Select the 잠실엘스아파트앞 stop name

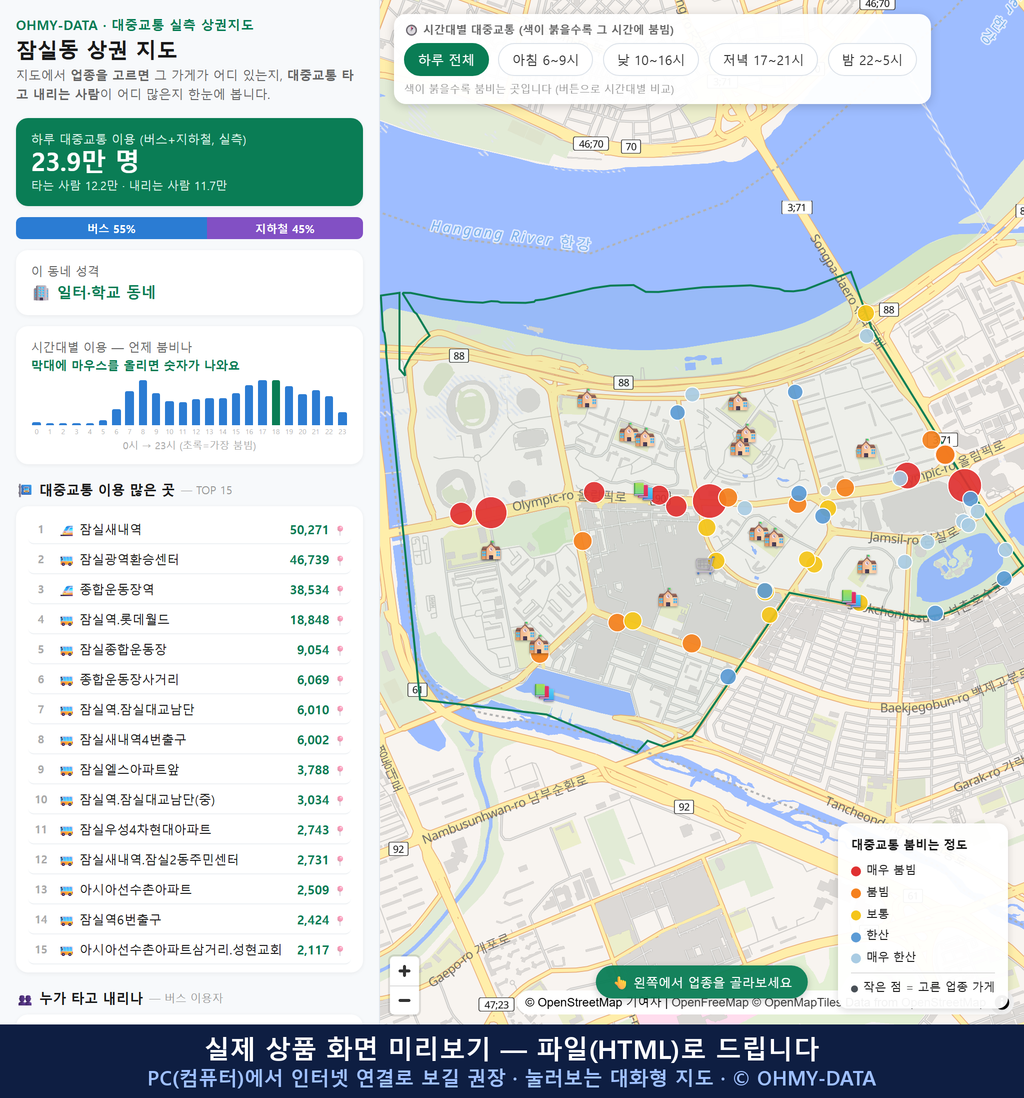click(x=129, y=770)
